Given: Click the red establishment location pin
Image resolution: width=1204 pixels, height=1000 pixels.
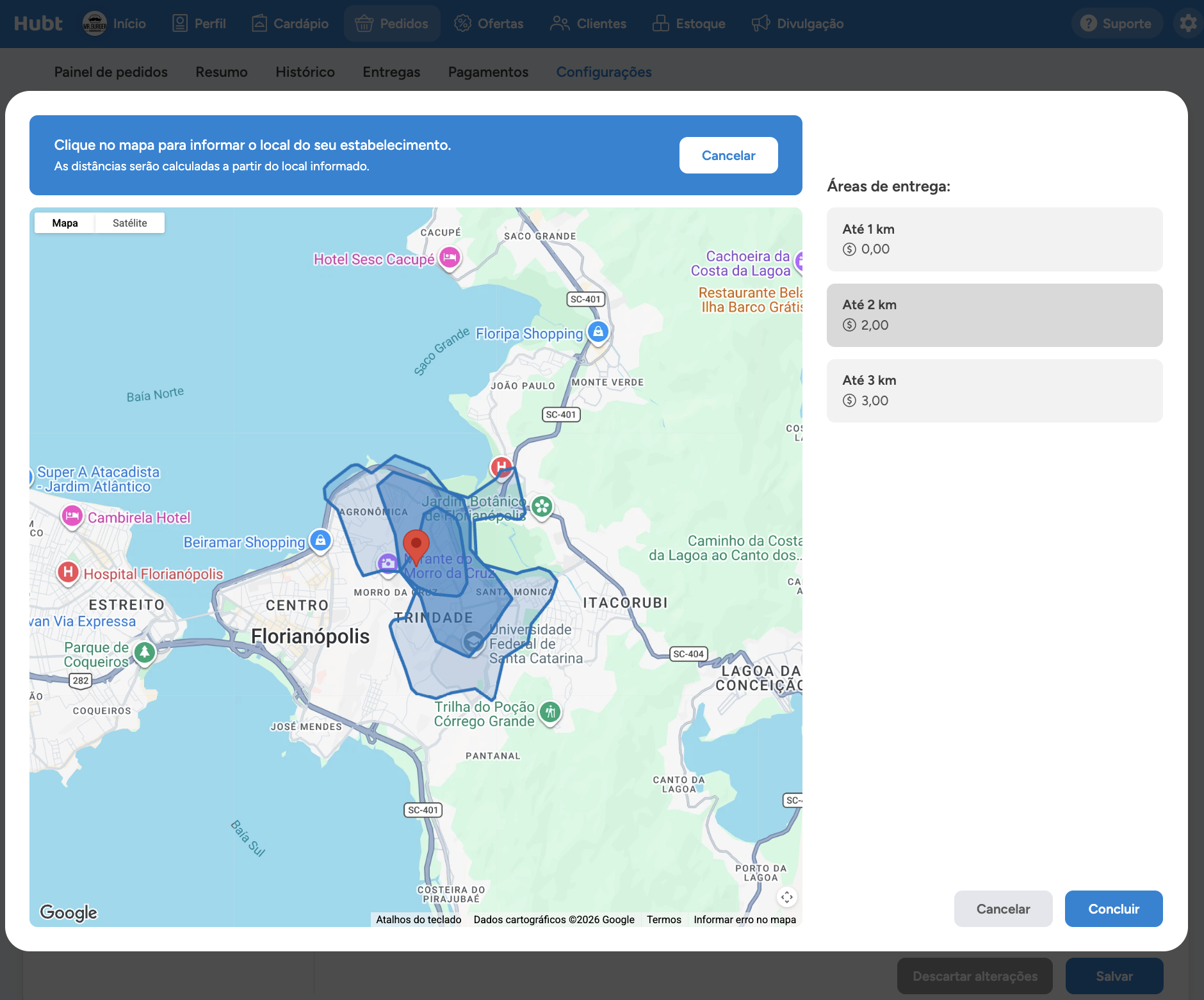Looking at the screenshot, I should coord(416,547).
